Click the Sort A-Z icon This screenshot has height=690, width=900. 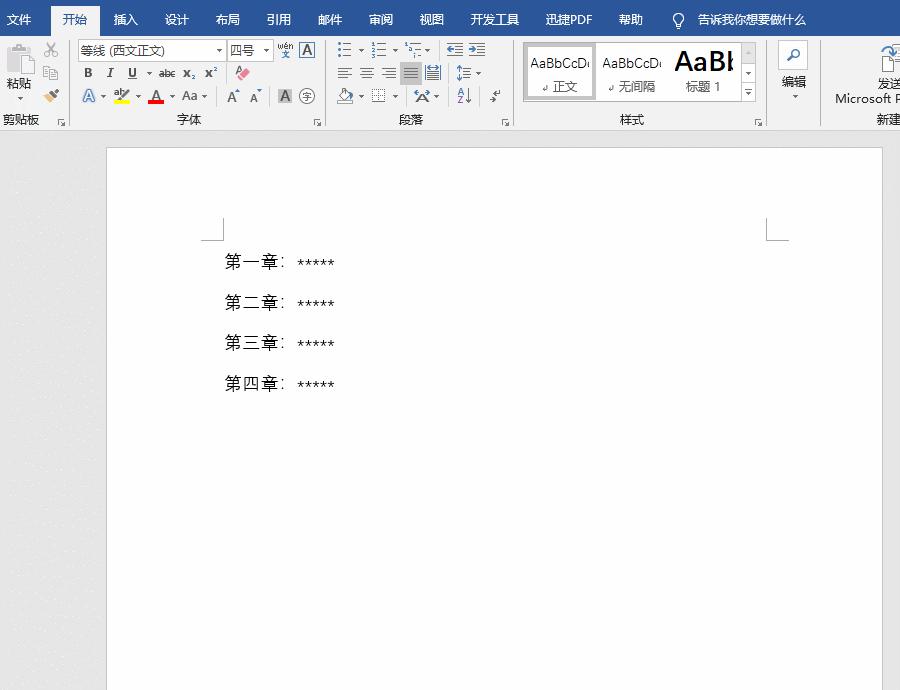pos(464,96)
